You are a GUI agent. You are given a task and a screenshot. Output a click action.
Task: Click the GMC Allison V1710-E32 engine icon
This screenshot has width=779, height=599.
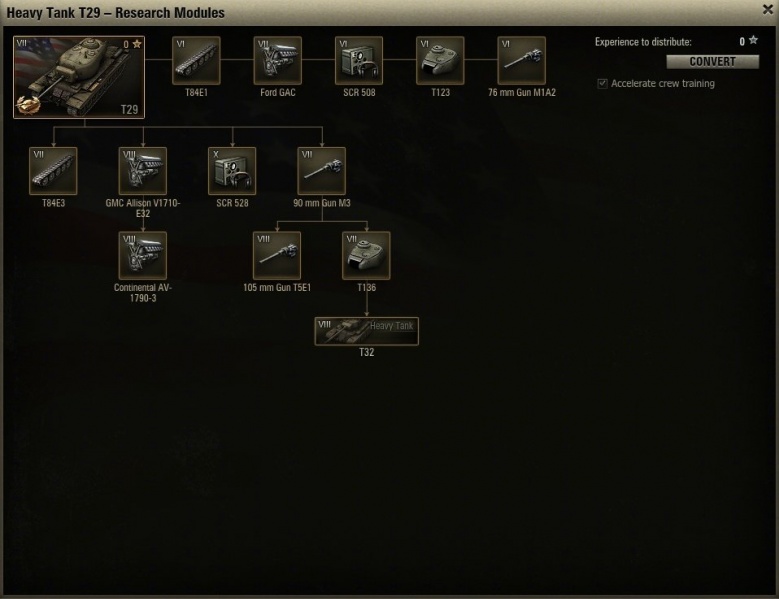143,171
